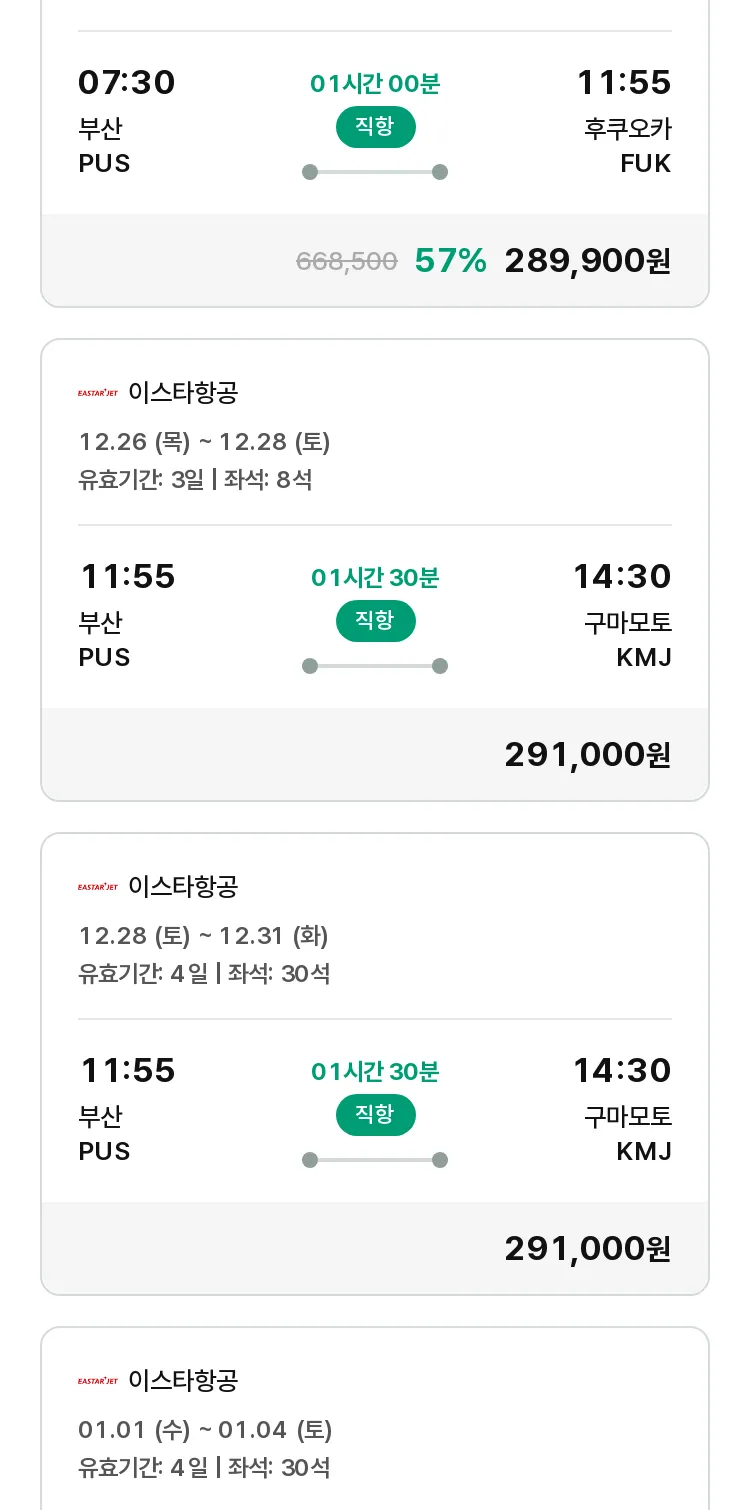The height and width of the screenshot is (1510, 750).
Task: Click the 후쿠오카 FUK destination
Action: click(628, 146)
